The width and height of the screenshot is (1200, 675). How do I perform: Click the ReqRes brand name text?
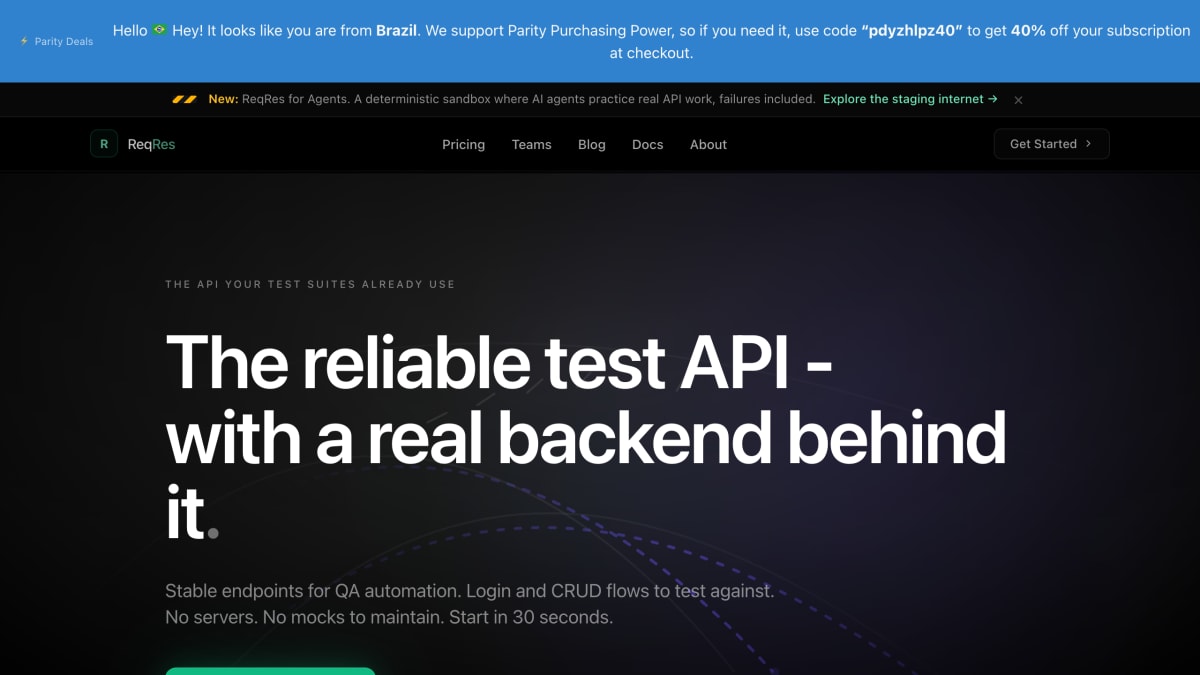click(151, 144)
